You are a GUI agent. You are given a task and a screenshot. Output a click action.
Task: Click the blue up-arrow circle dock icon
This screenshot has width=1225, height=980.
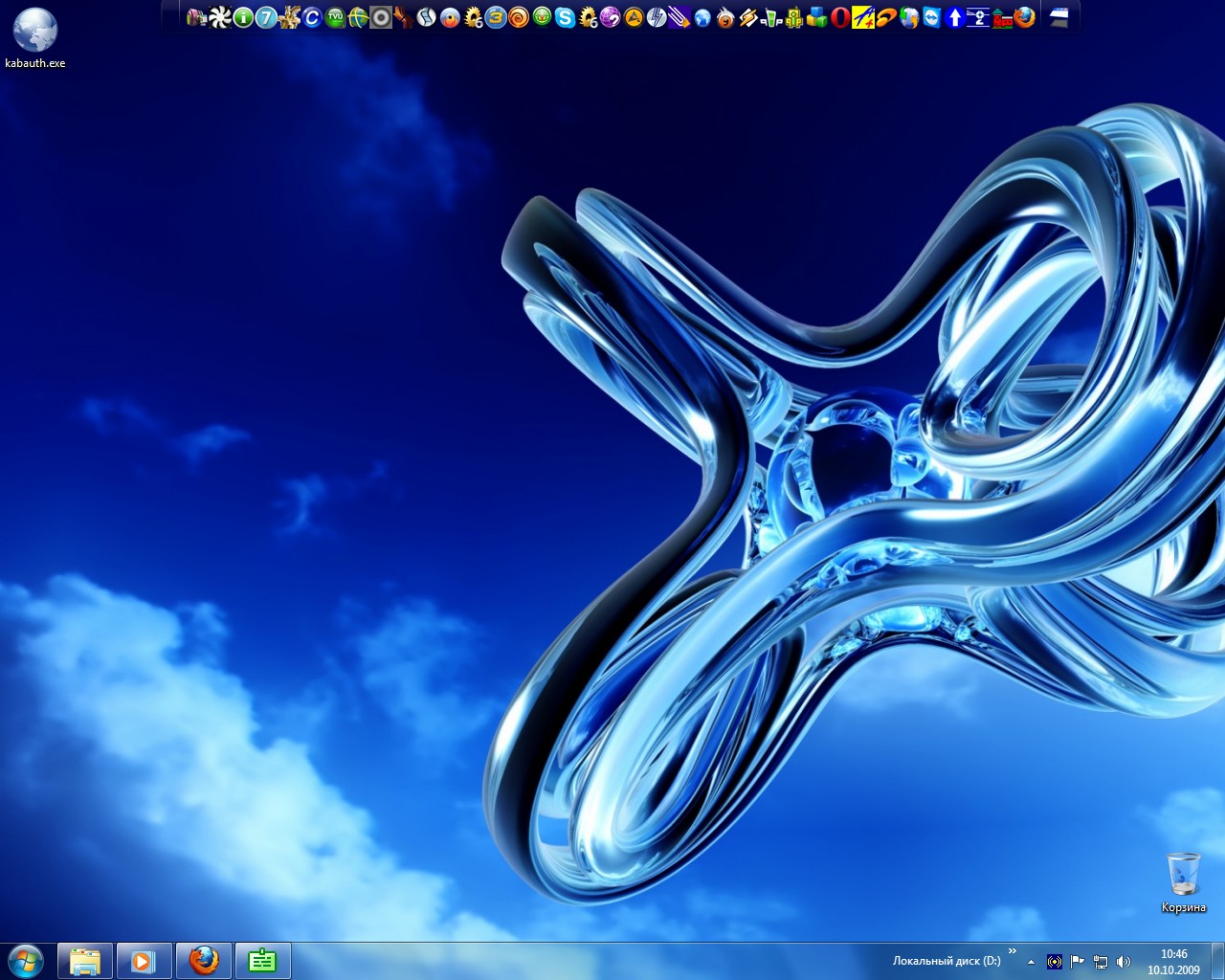tap(955, 17)
